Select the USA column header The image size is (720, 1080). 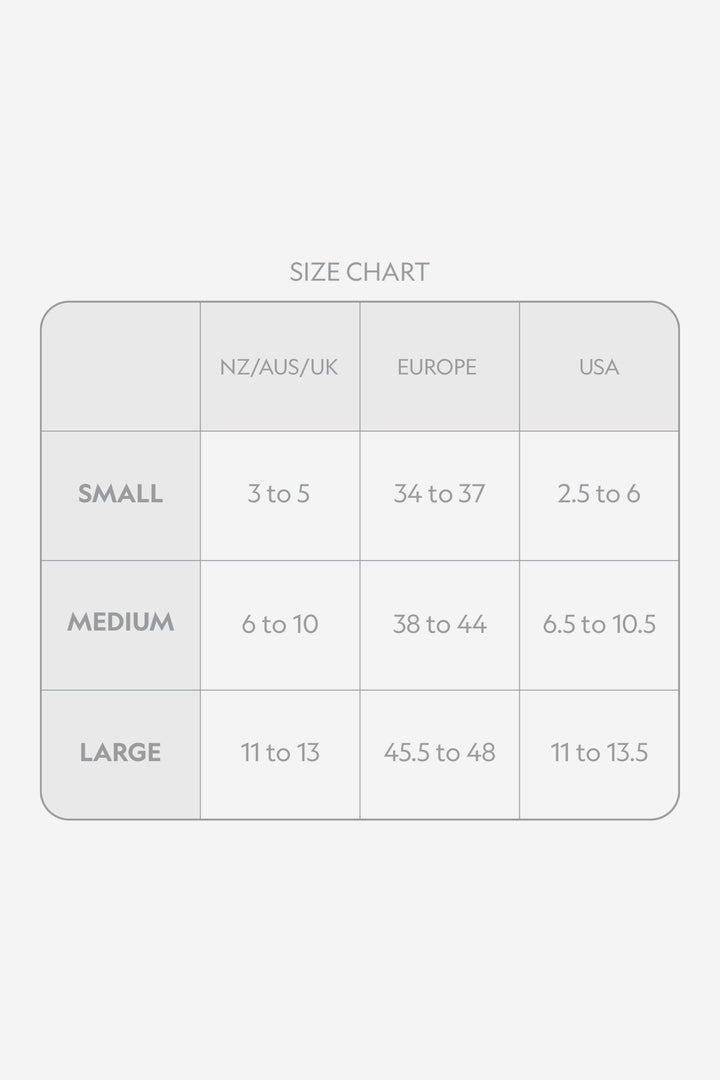click(599, 367)
